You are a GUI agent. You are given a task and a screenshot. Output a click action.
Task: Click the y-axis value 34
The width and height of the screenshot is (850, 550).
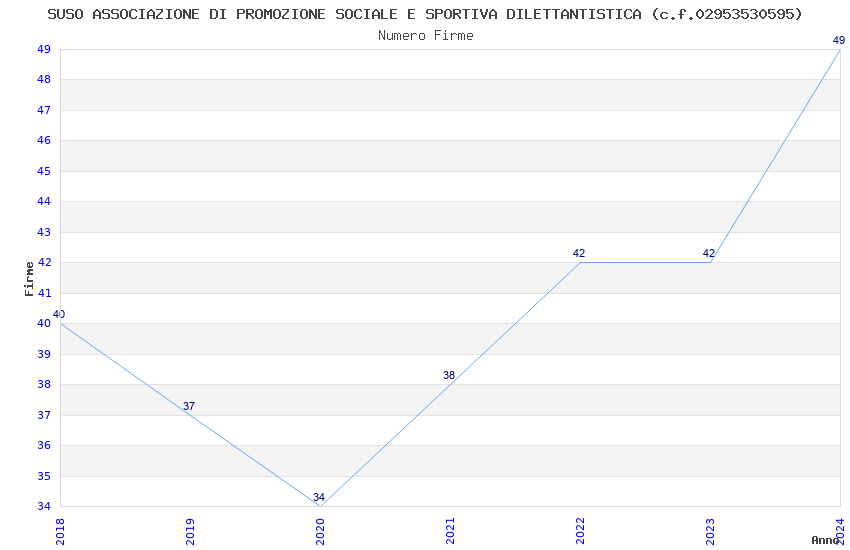[x=44, y=506]
